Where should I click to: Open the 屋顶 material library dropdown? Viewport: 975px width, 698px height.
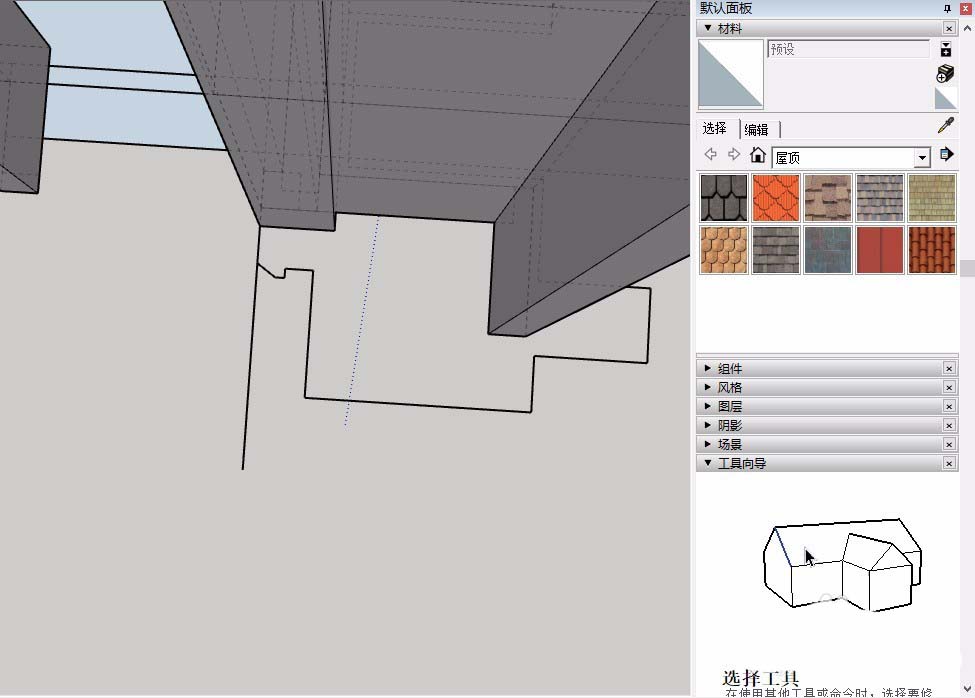pyautogui.click(x=922, y=158)
